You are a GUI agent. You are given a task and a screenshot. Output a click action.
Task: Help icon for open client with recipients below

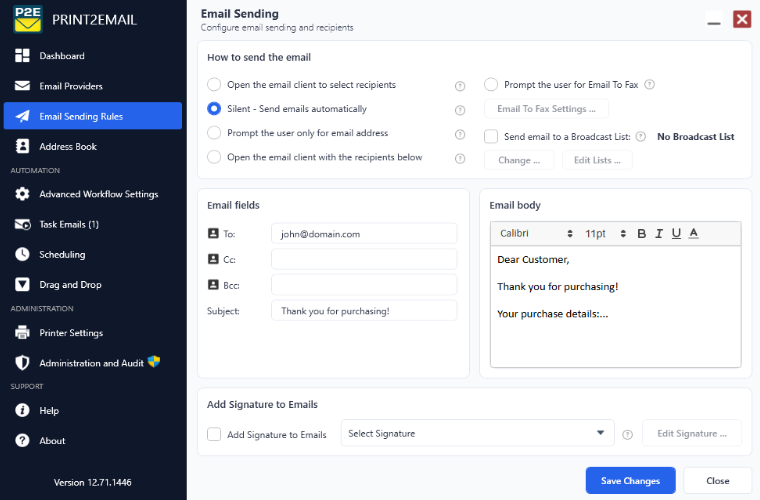tap(460, 158)
